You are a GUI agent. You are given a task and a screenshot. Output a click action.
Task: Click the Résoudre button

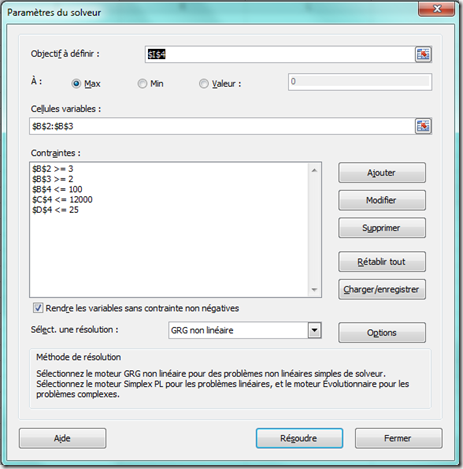click(299, 438)
